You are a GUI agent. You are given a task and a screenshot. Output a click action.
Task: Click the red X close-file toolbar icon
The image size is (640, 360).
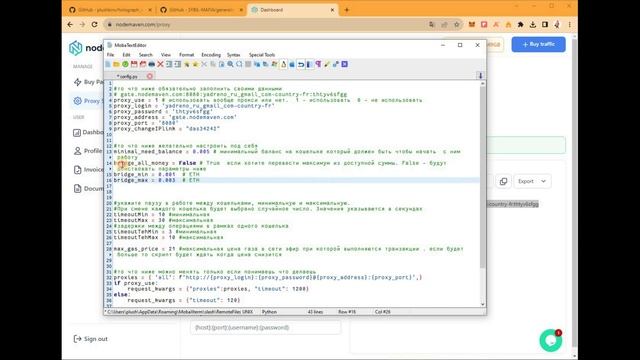160,64
